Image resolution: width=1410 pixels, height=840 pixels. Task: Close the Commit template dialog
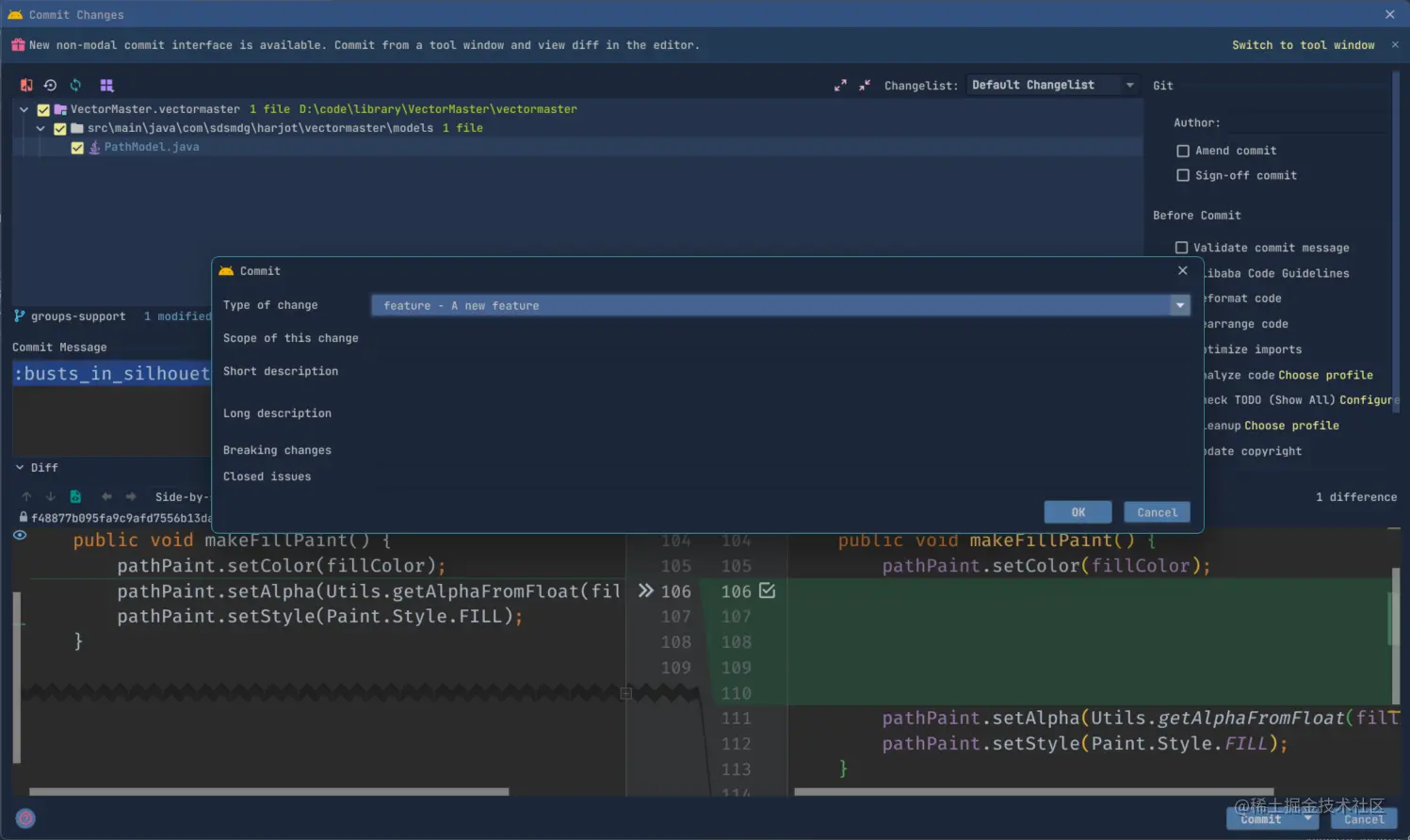[x=1183, y=270]
